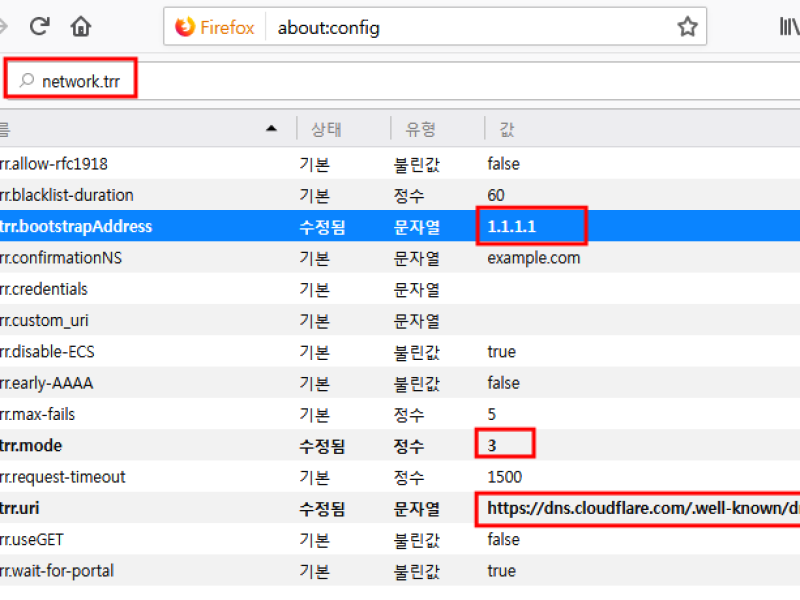The height and width of the screenshot is (600, 800).
Task: Select the trr.mode preference name
Action: [x=31, y=445]
